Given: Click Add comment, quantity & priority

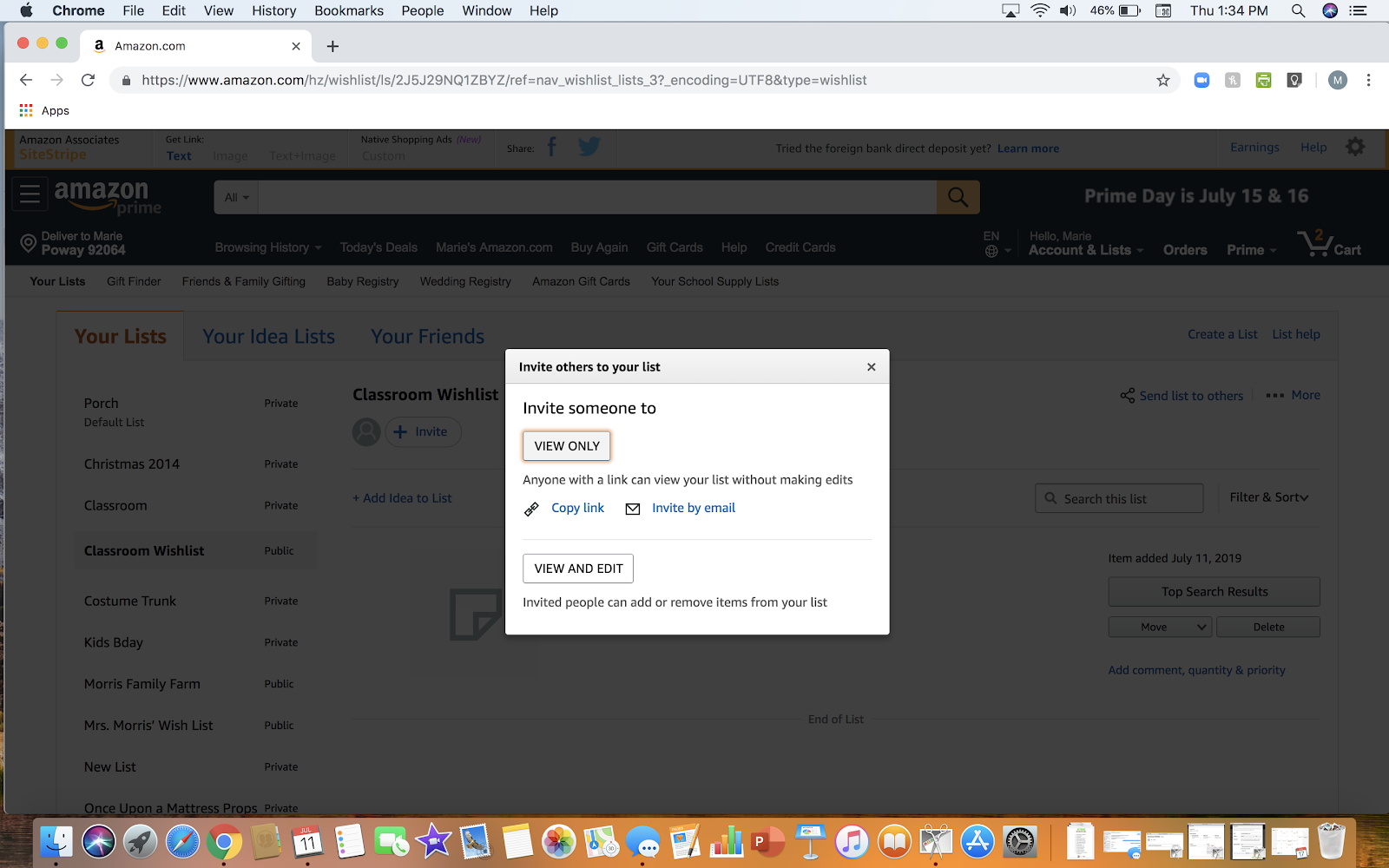Looking at the screenshot, I should tap(1196, 670).
